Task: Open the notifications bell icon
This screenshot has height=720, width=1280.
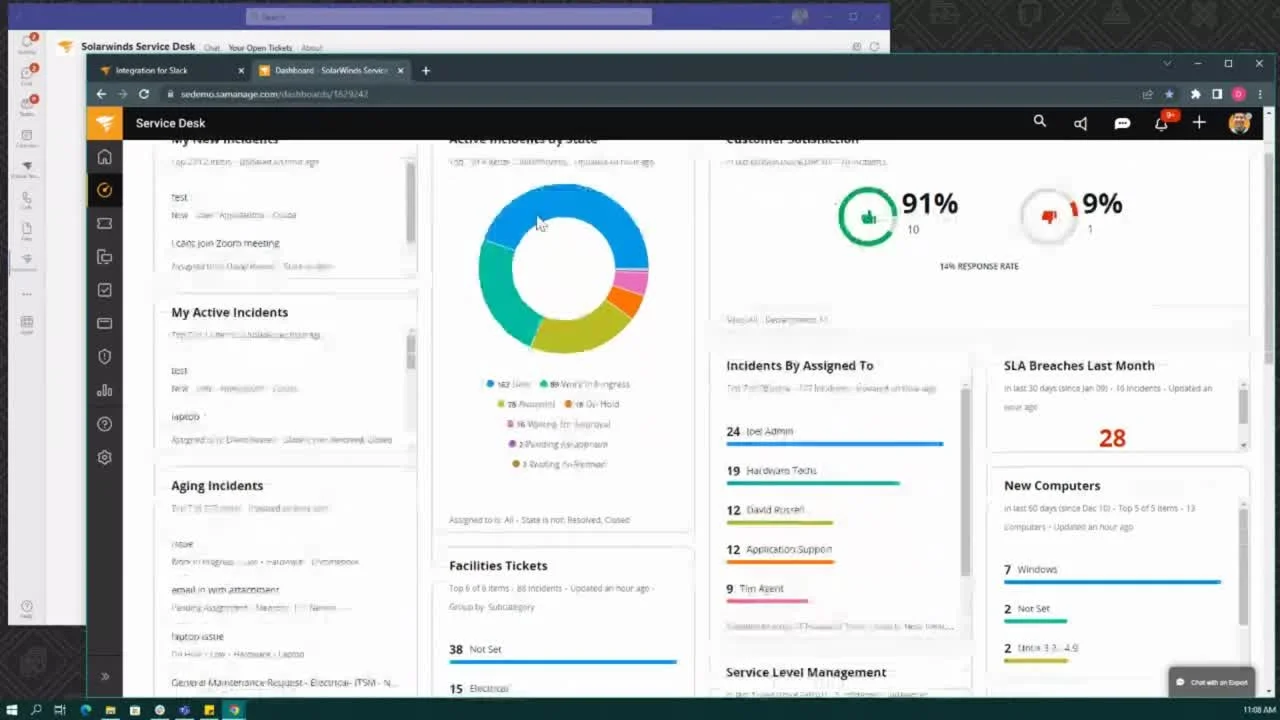Action: point(1161,123)
